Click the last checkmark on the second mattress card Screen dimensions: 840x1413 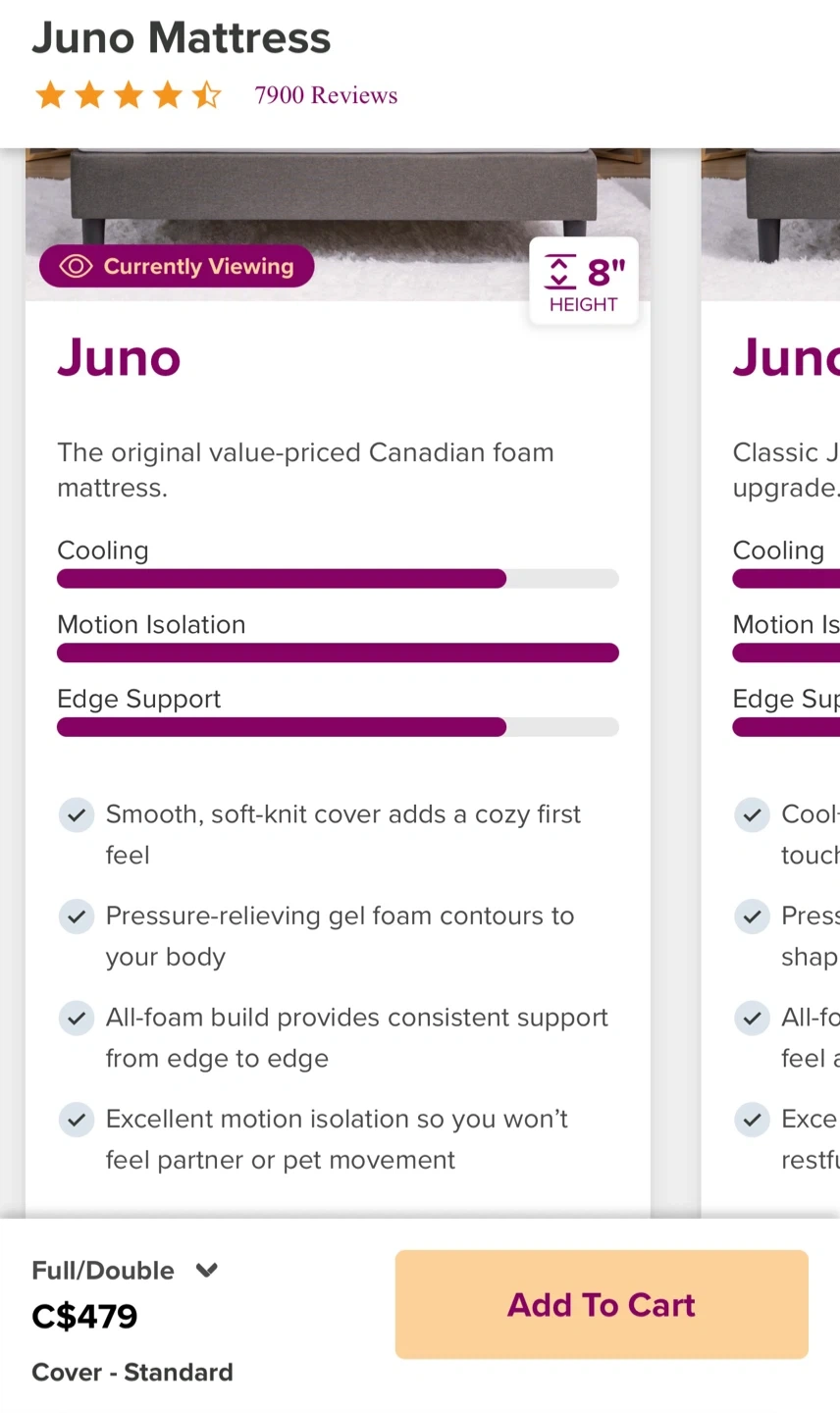[x=752, y=1120]
